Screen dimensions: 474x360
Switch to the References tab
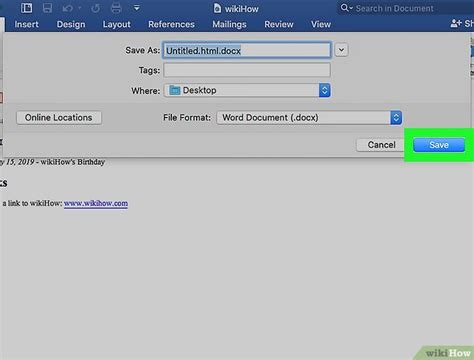171,24
